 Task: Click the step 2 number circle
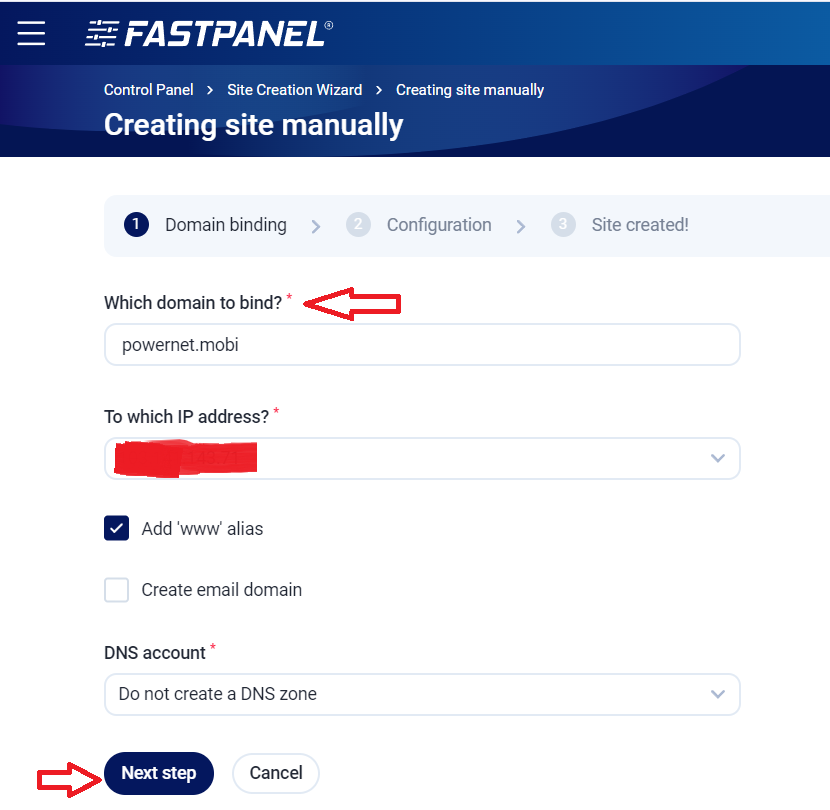[358, 225]
